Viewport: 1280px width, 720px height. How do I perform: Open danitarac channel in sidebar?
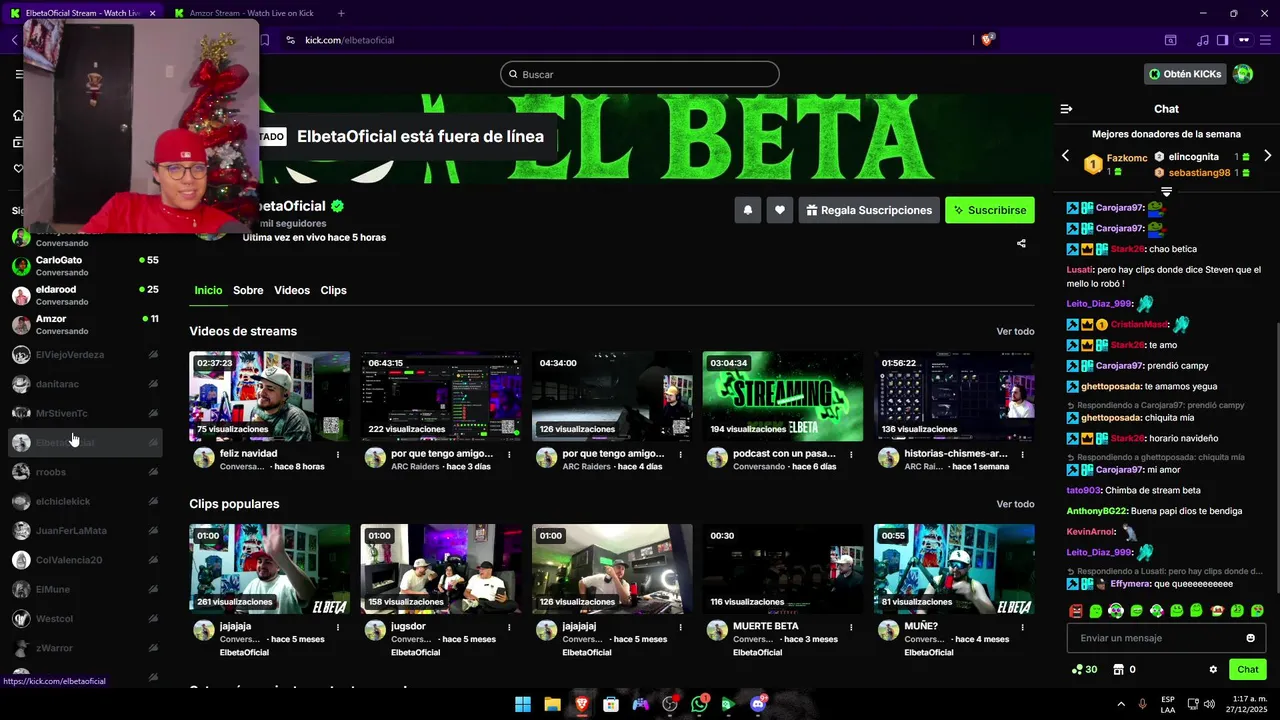pos(86,384)
